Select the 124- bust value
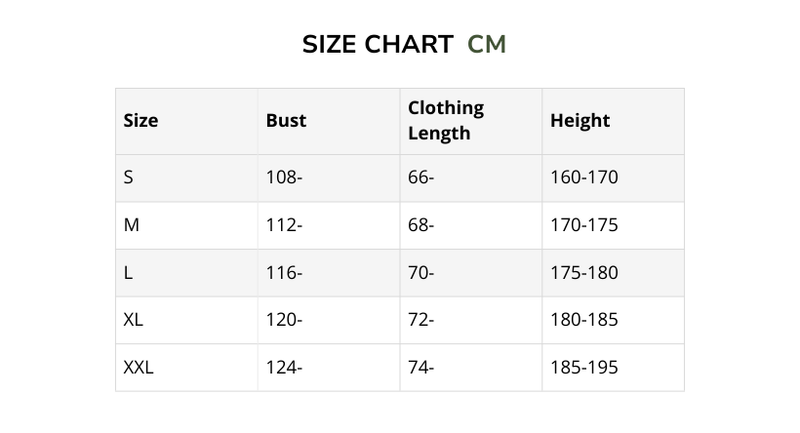The image size is (800, 433). click(x=284, y=368)
